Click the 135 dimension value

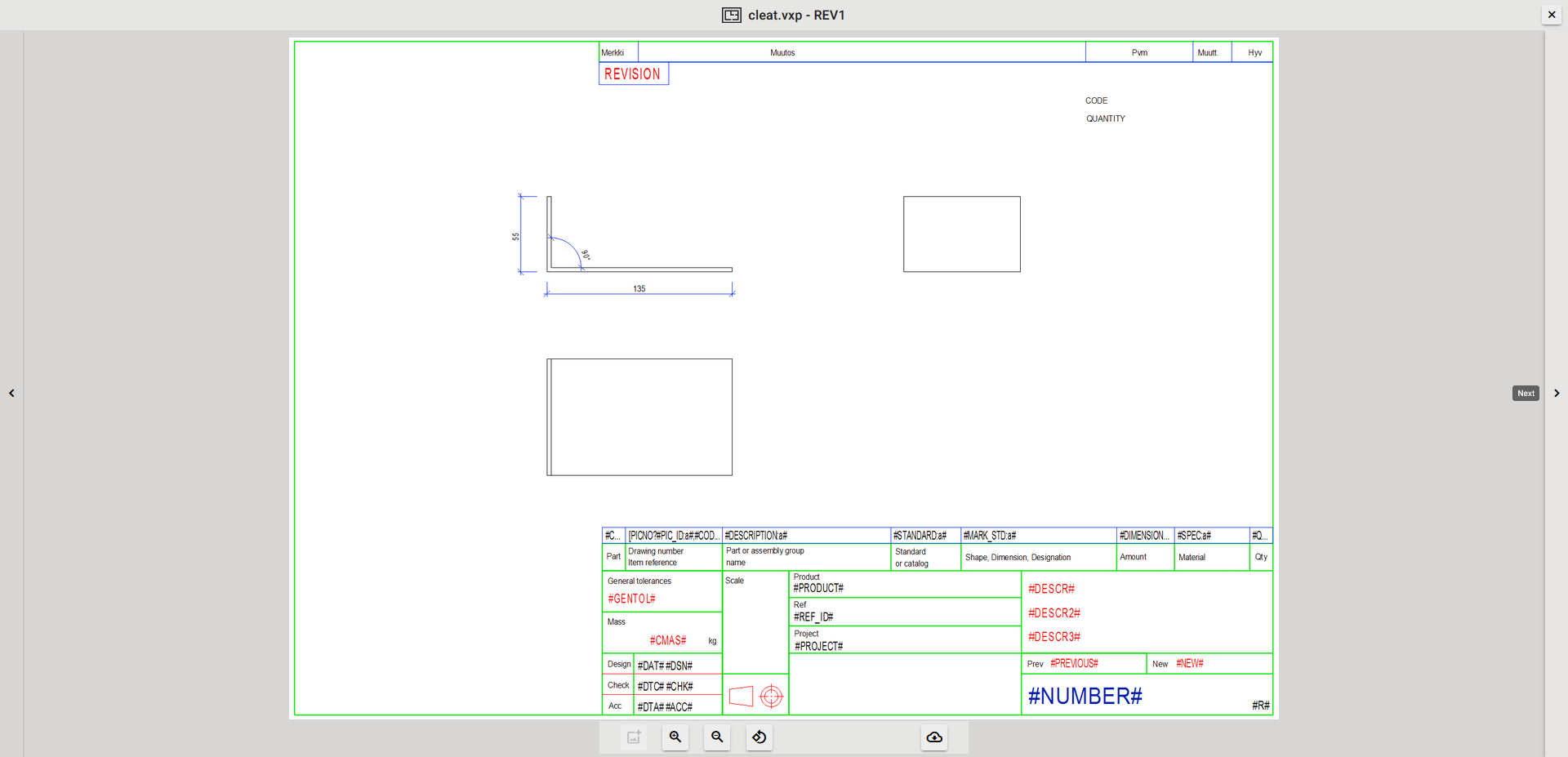(x=639, y=288)
